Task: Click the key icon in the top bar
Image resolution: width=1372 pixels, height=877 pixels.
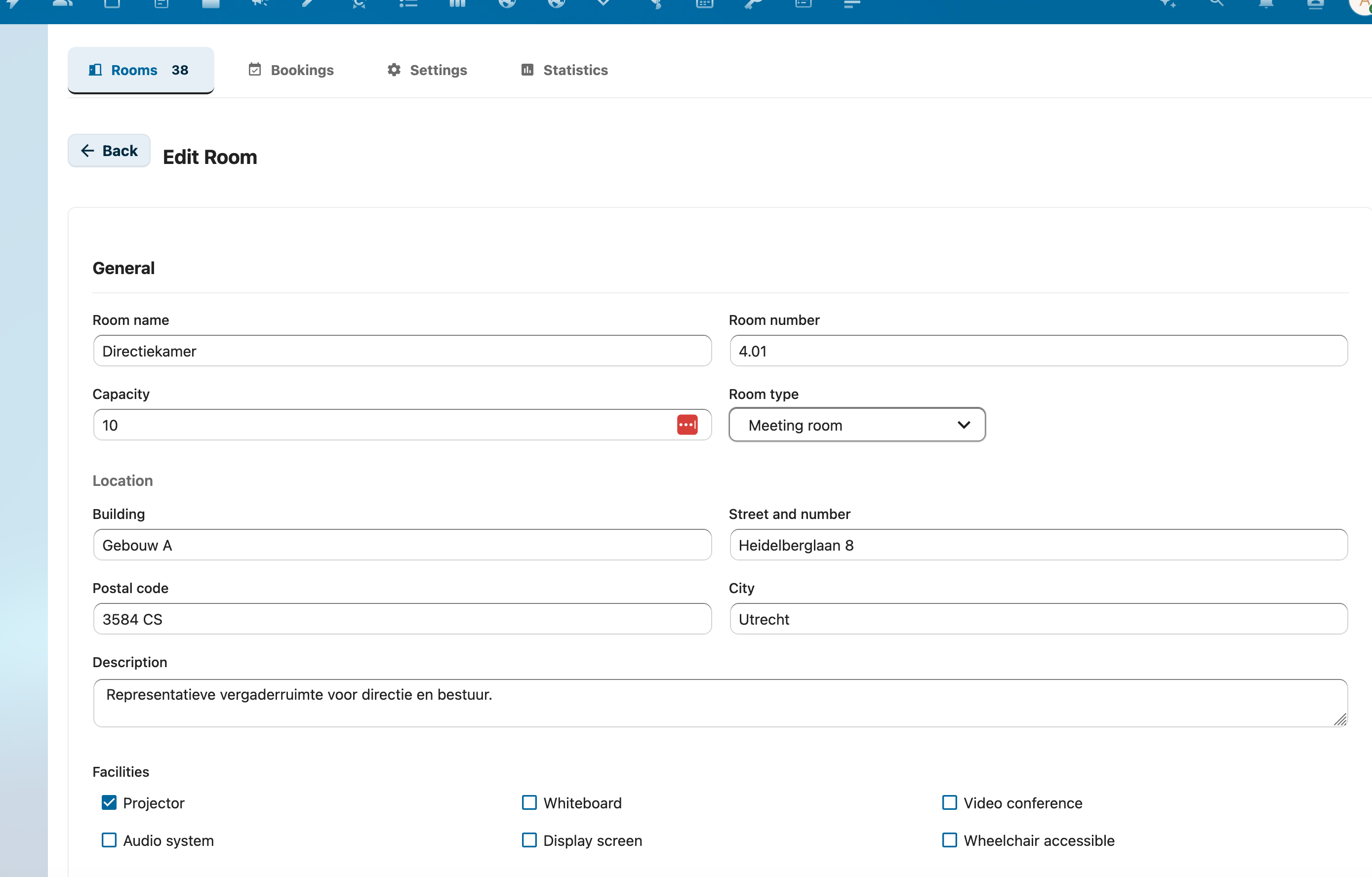Action: [754, 4]
